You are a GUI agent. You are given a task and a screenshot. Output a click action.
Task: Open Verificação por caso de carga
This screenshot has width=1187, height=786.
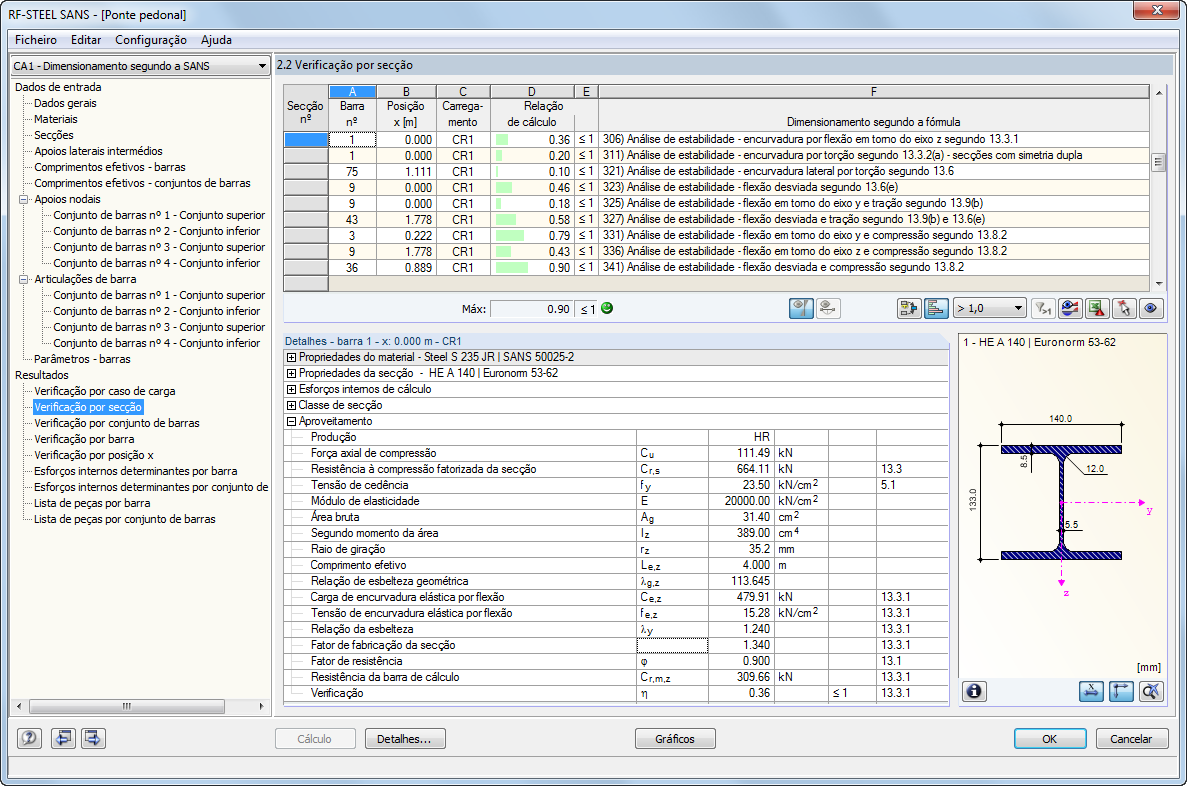tap(104, 391)
